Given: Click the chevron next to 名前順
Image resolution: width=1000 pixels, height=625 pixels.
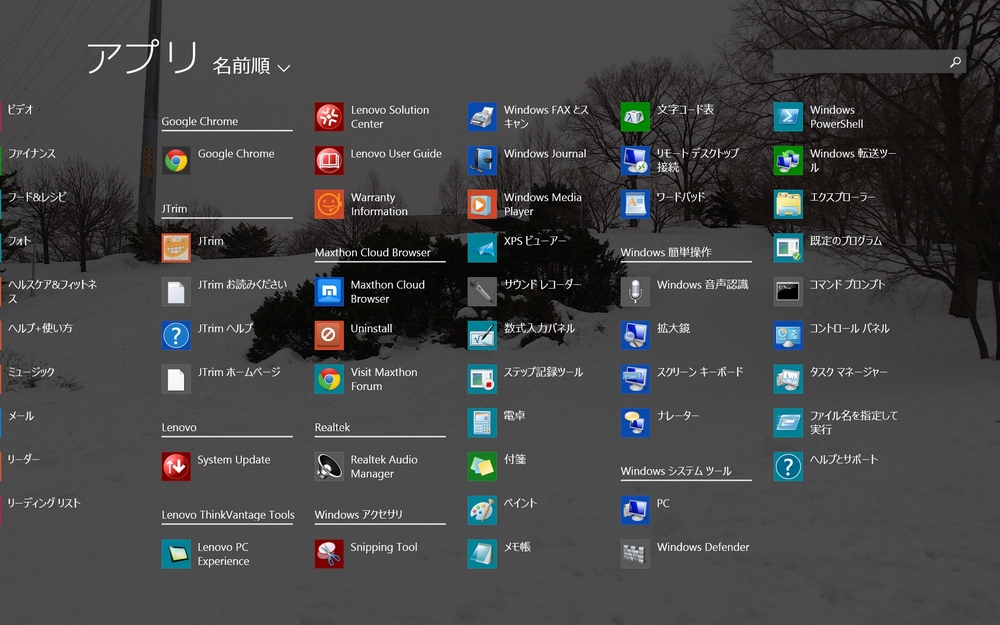Looking at the screenshot, I should (x=284, y=68).
